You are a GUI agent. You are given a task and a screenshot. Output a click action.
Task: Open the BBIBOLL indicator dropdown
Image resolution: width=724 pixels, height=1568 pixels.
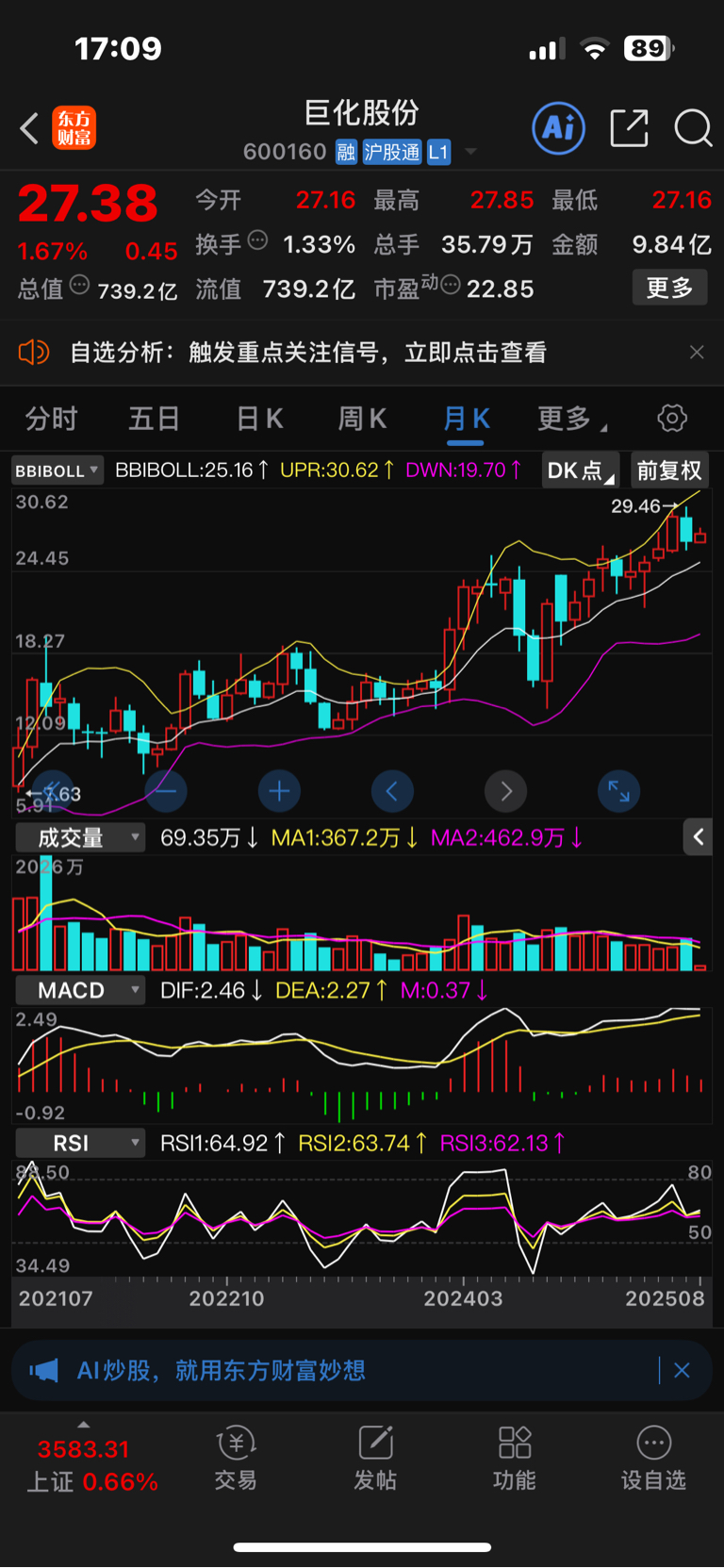coord(58,470)
